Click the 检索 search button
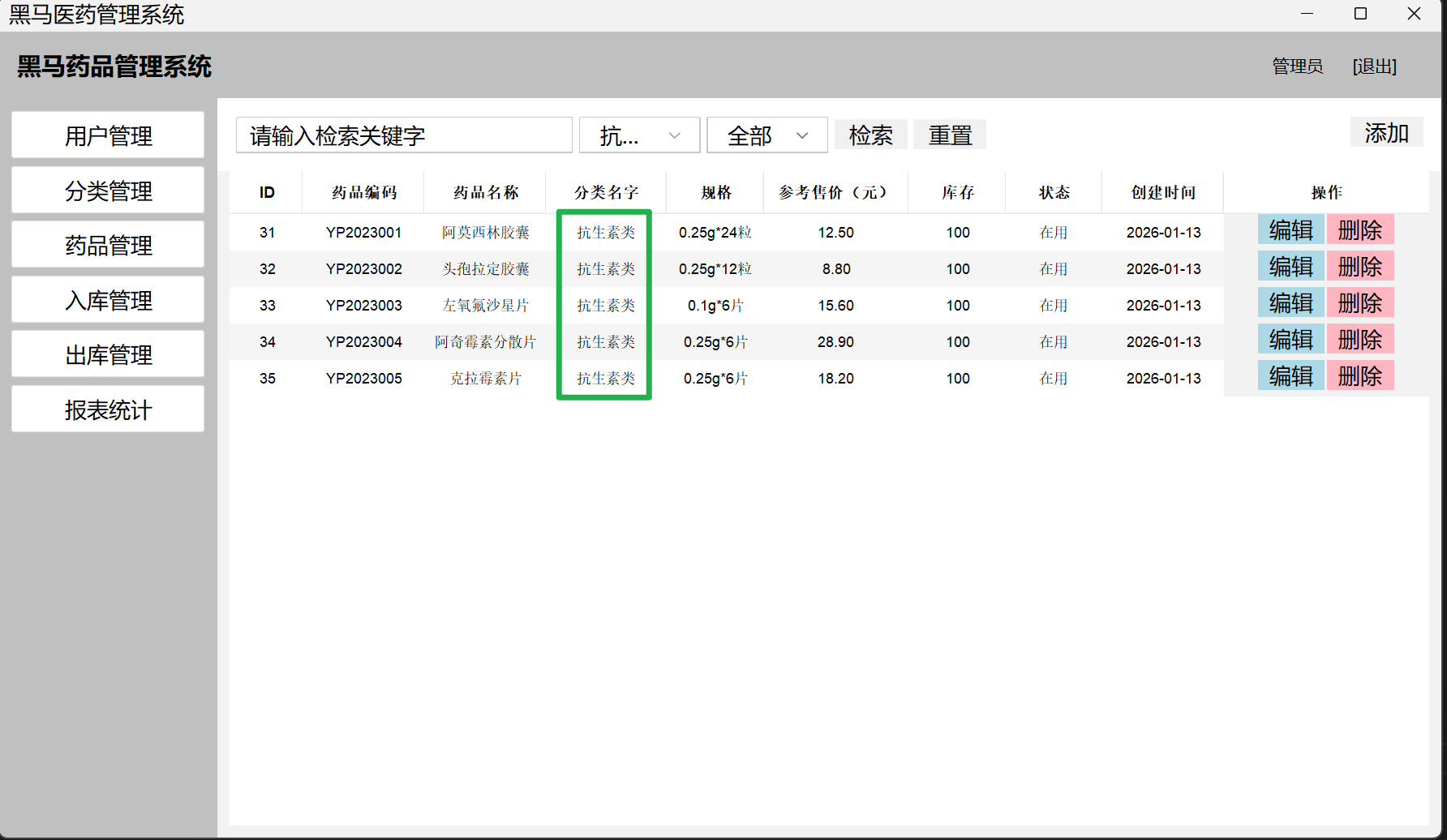The width and height of the screenshot is (1447, 840). [870, 135]
